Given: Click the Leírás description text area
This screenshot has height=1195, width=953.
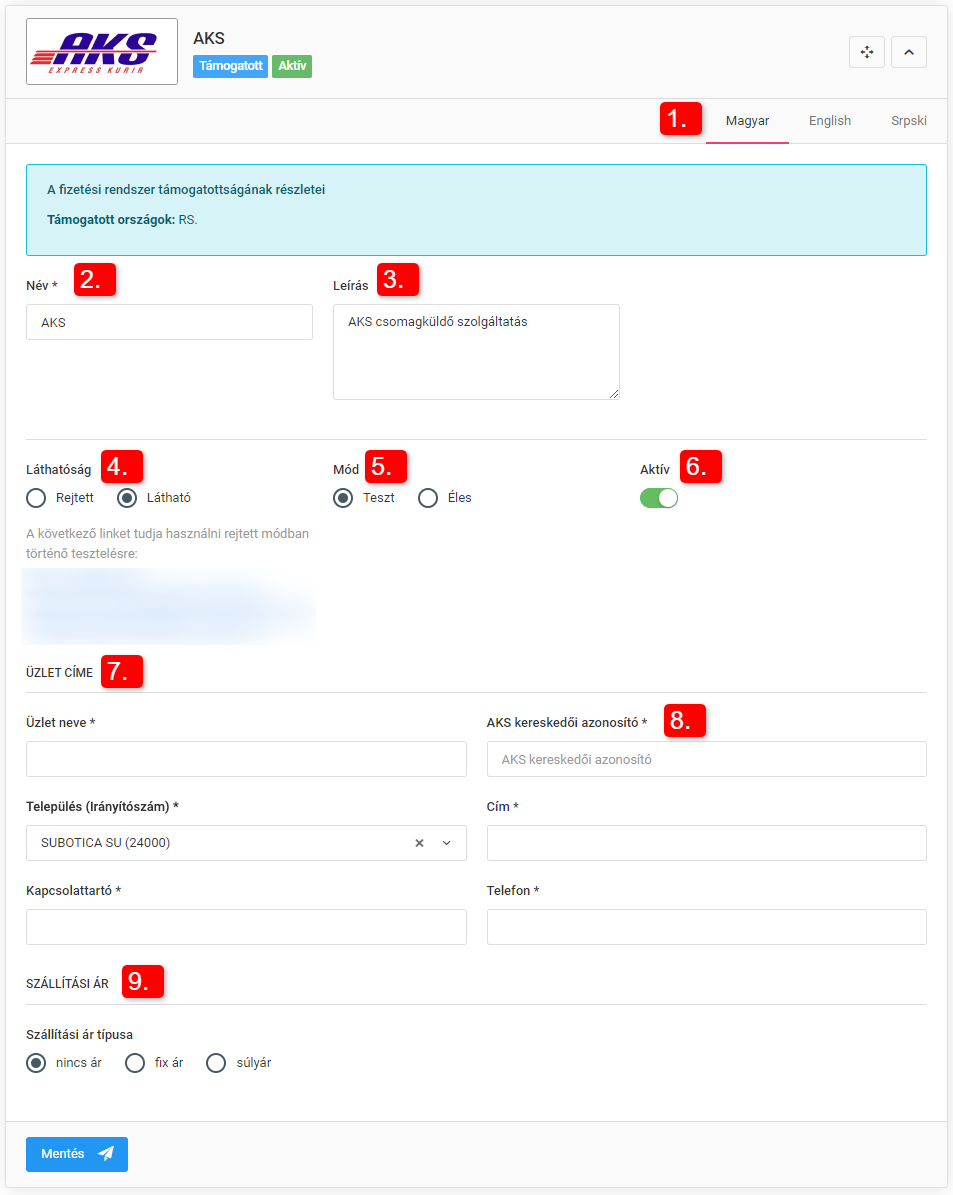Looking at the screenshot, I should [476, 350].
